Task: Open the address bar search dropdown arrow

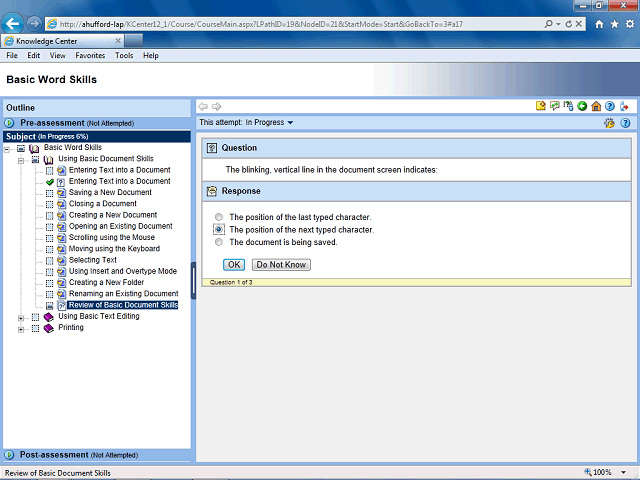Action: (558, 24)
